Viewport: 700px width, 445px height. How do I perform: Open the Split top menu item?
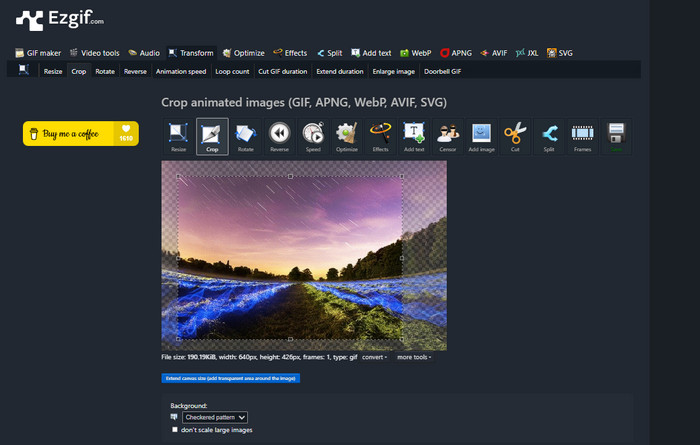[x=329, y=53]
